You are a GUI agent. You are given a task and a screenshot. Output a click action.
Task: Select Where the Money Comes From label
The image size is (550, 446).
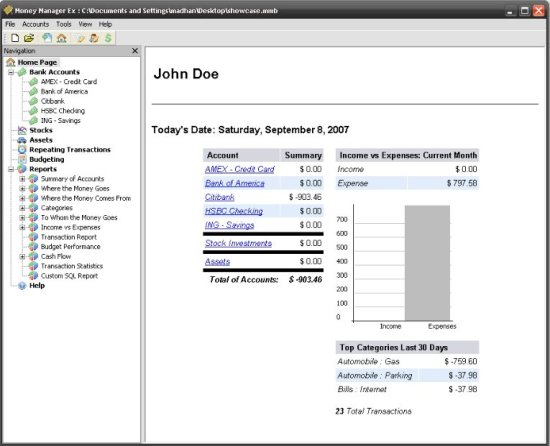86,198
